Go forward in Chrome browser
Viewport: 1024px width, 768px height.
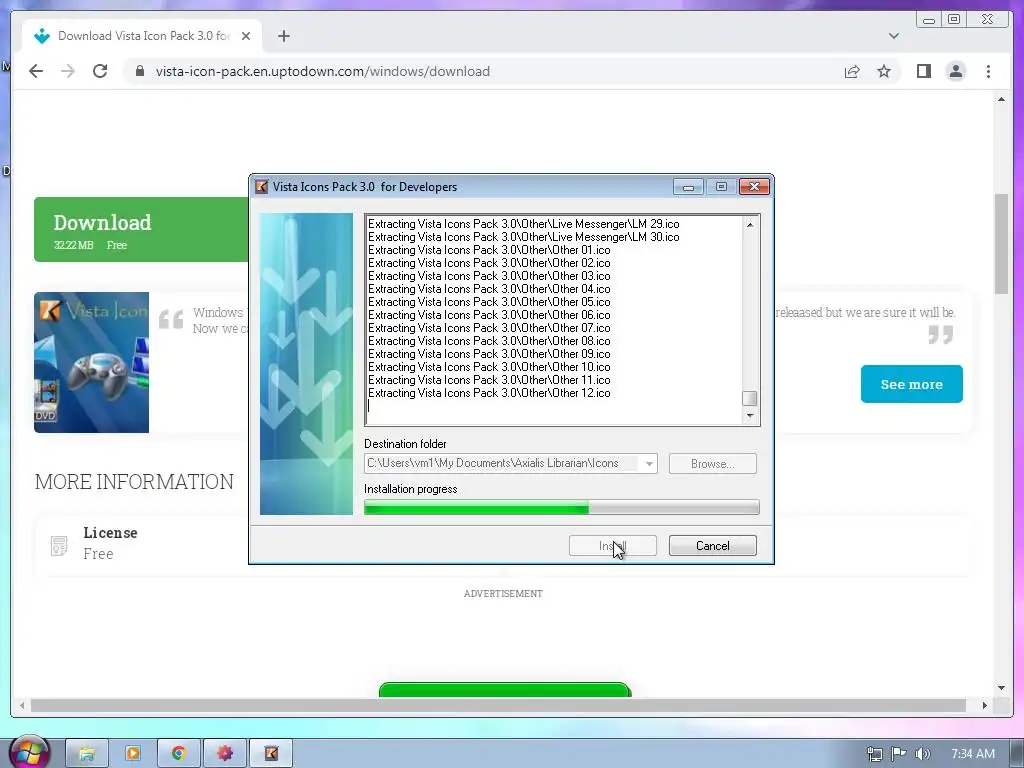pos(68,71)
